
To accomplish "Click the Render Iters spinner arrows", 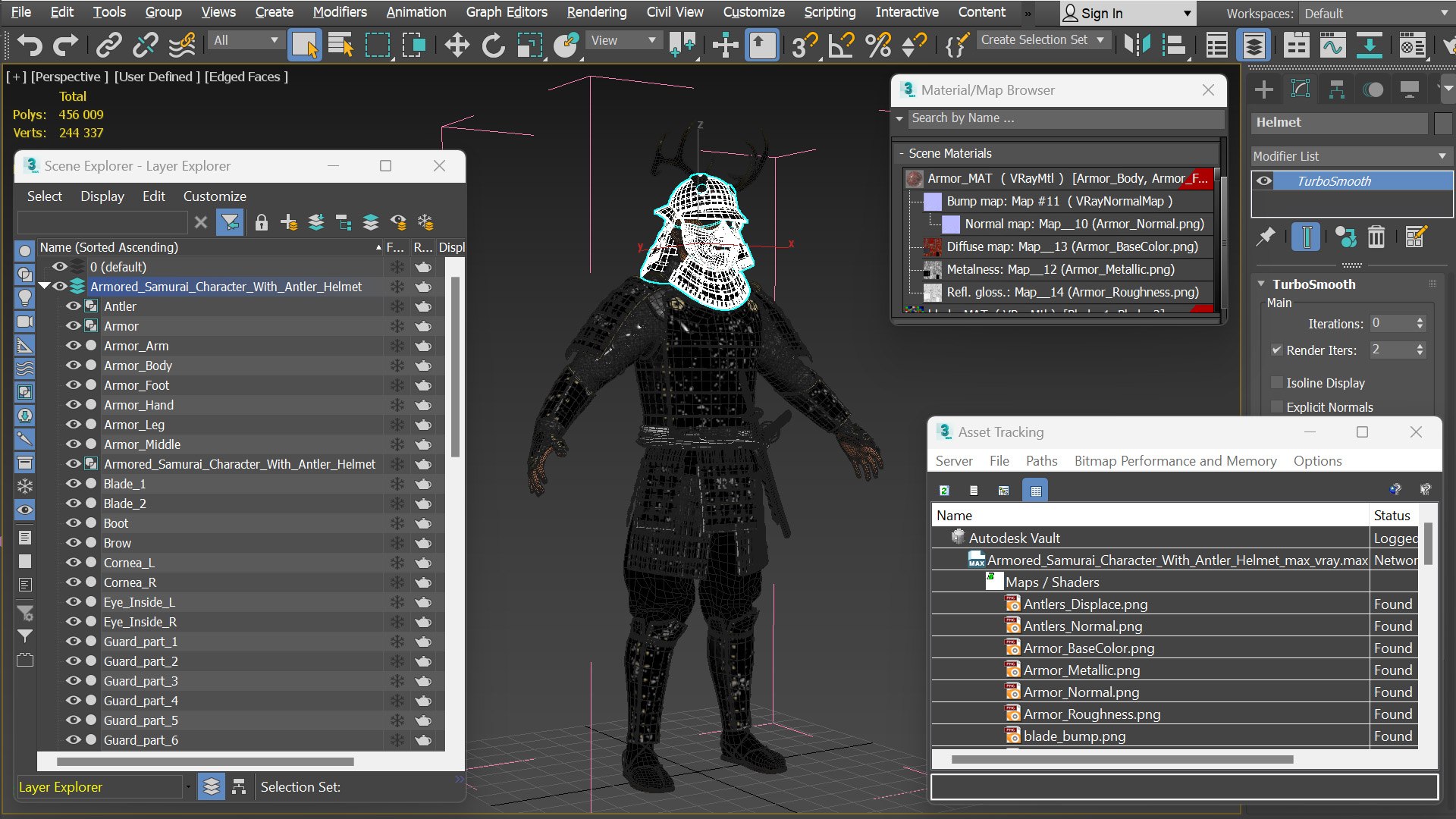I will pyautogui.click(x=1420, y=350).
